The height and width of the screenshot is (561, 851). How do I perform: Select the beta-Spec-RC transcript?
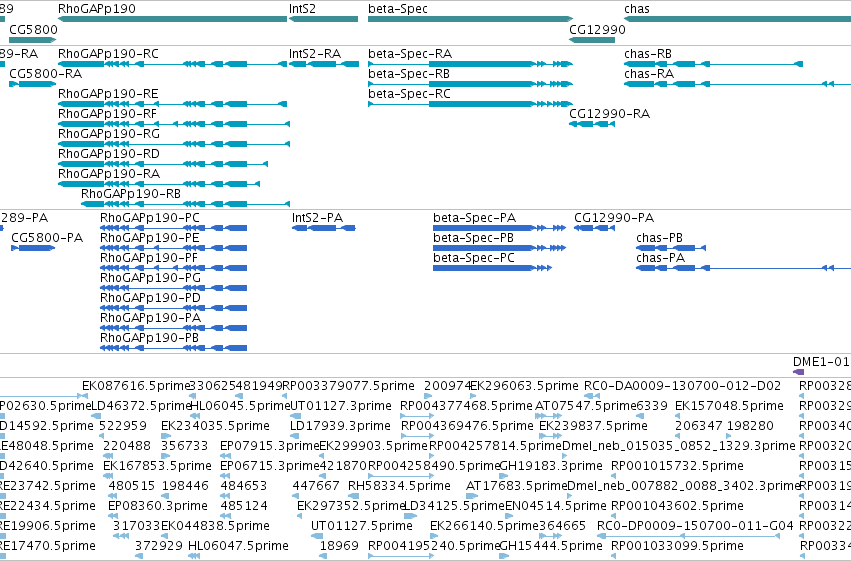click(x=471, y=104)
